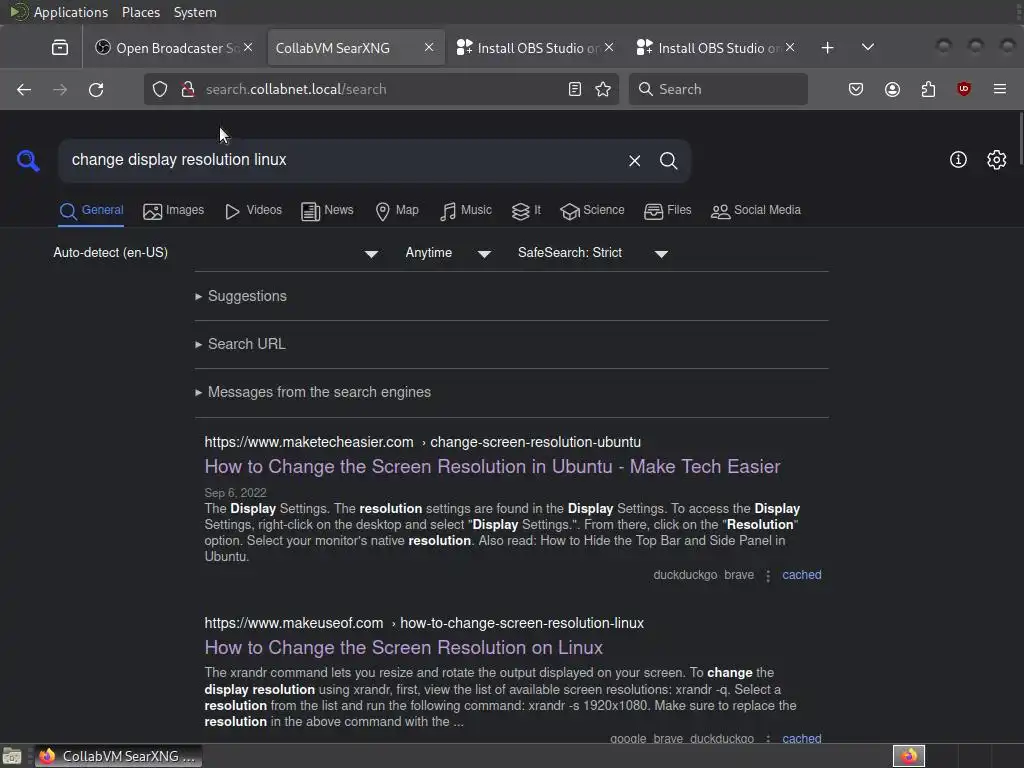Open the Auto-detect (en-US) language dropdown
This screenshot has width=1024, height=768.
pyautogui.click(x=216, y=253)
